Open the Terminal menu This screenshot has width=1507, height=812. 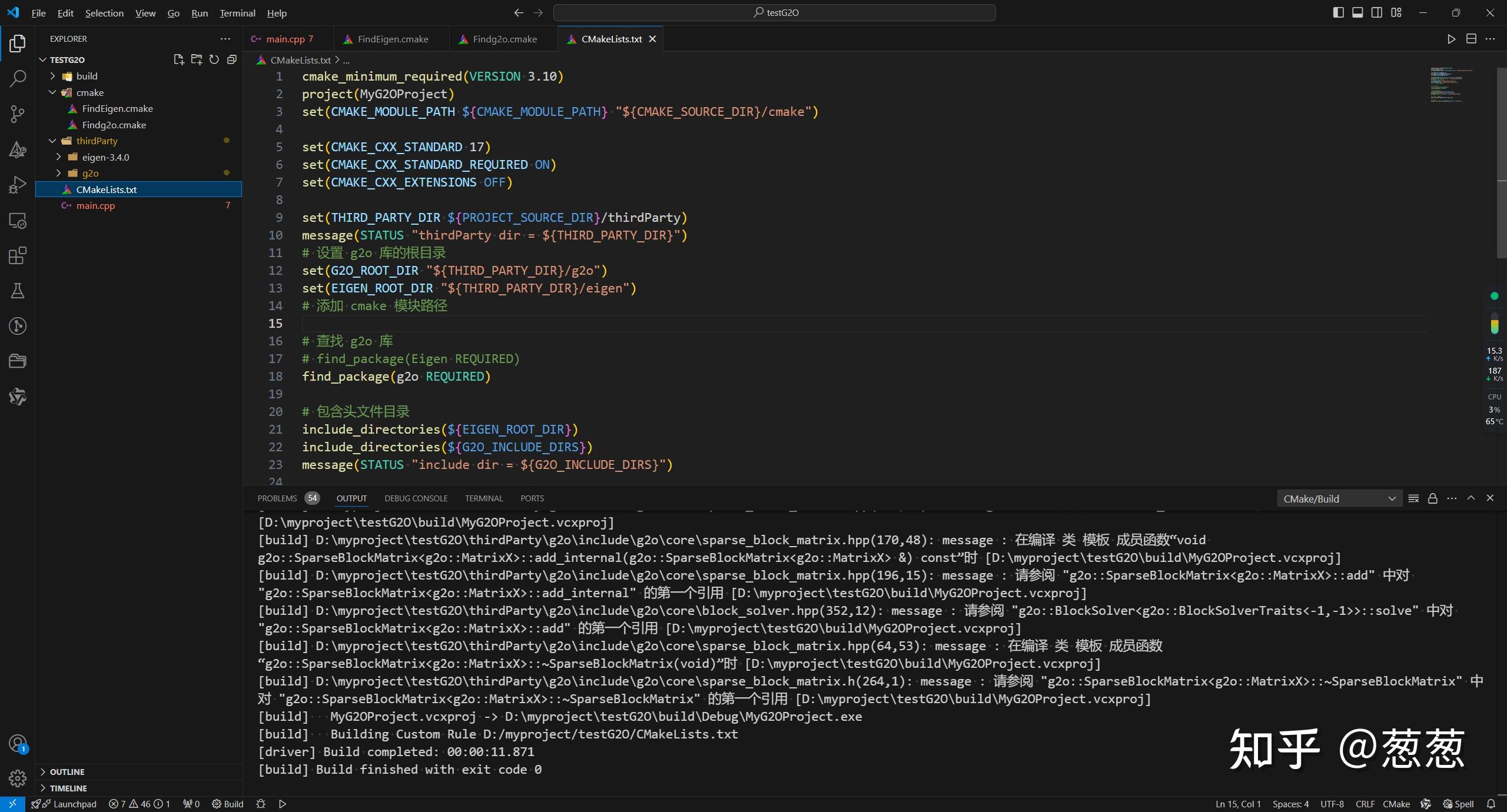237,13
